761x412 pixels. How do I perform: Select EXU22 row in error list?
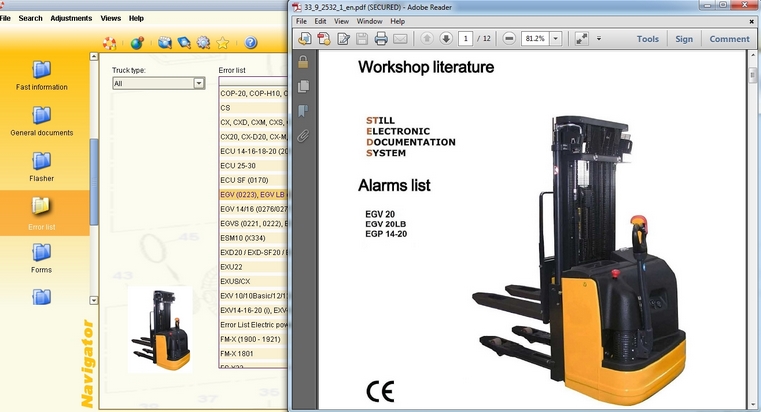coord(253,267)
